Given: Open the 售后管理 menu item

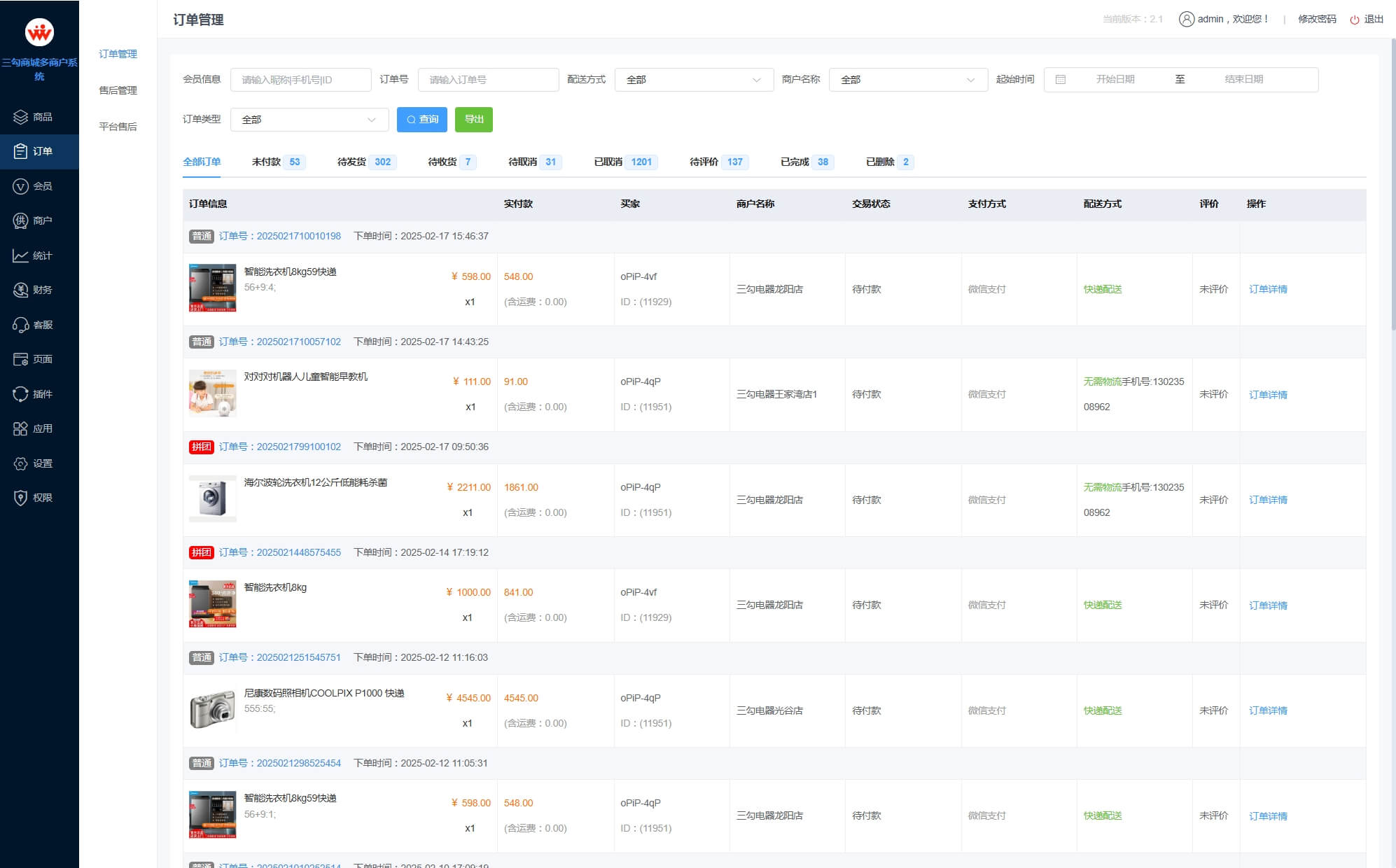Looking at the screenshot, I should click(118, 90).
